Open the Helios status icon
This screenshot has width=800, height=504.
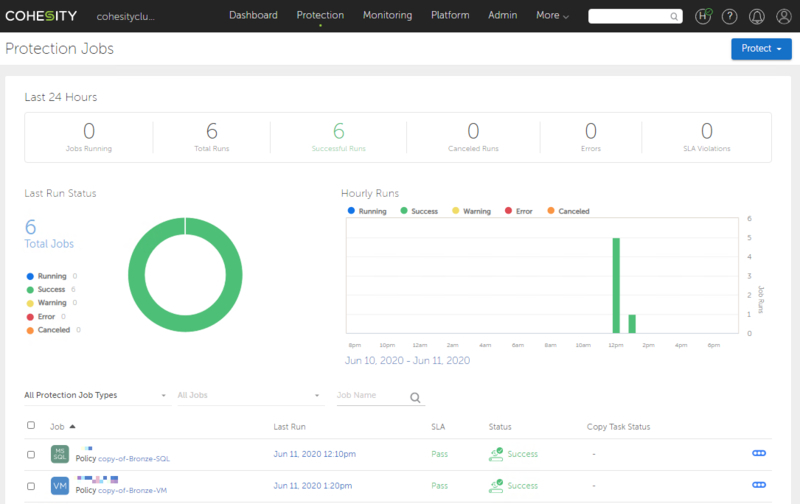pyautogui.click(x=703, y=16)
